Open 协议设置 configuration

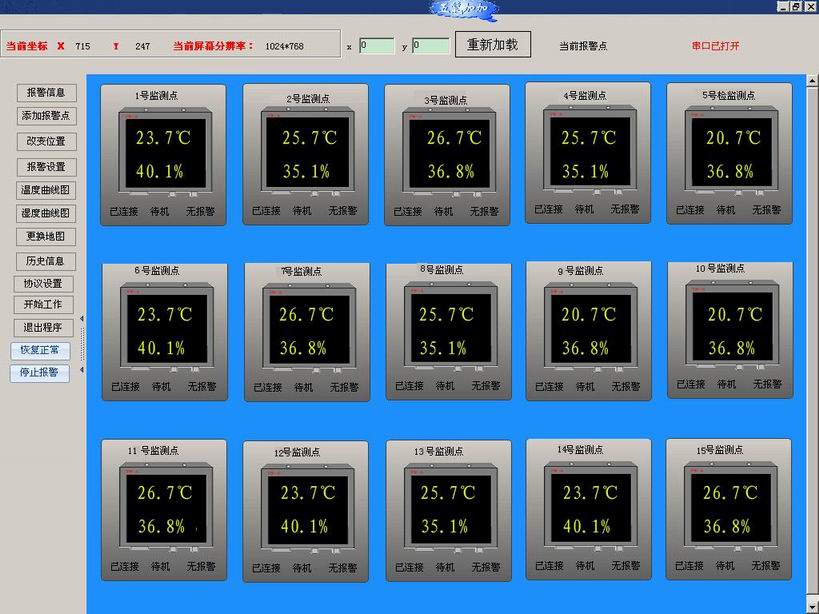[43, 284]
